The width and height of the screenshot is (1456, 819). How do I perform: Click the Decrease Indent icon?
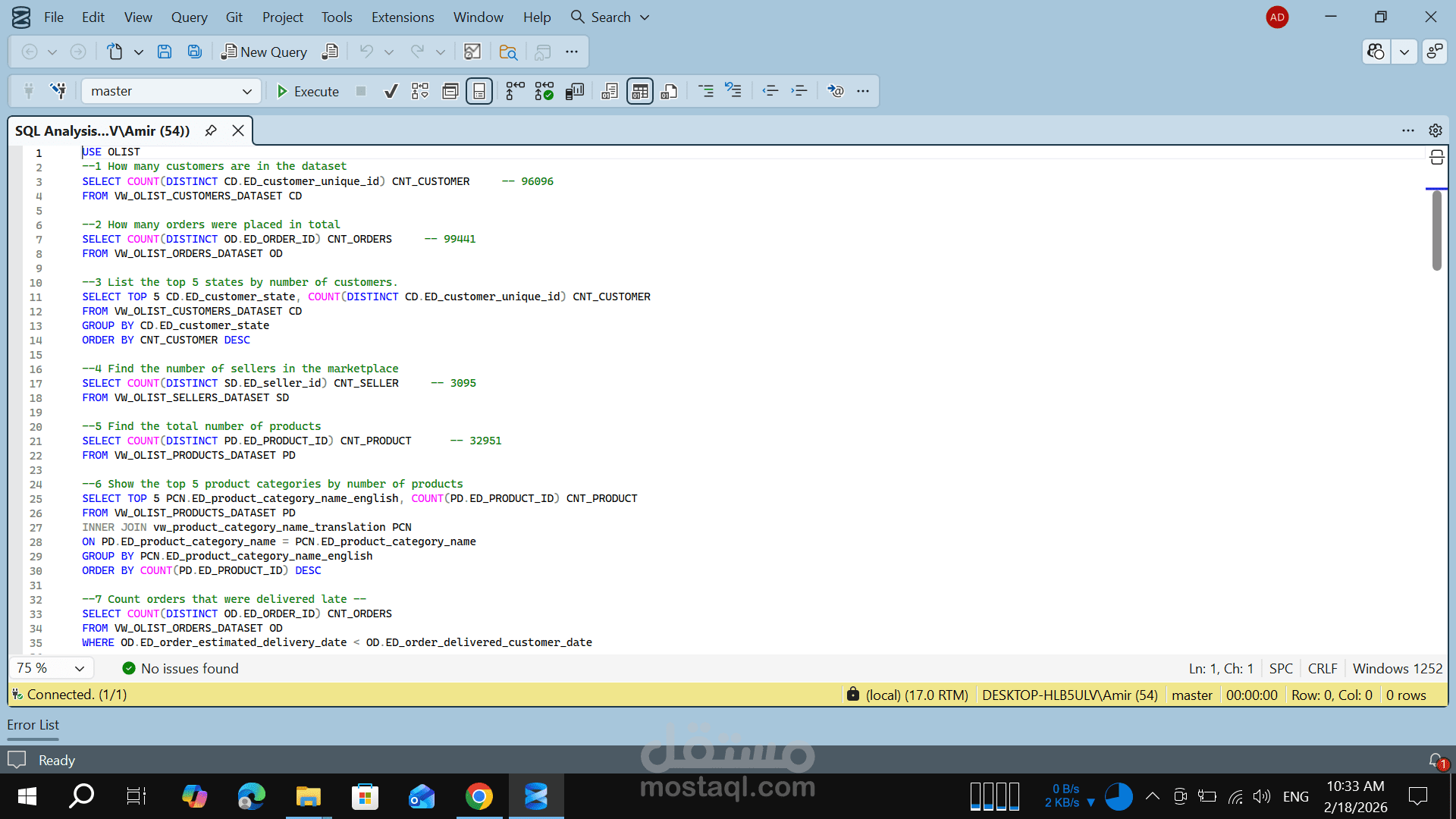(x=770, y=91)
